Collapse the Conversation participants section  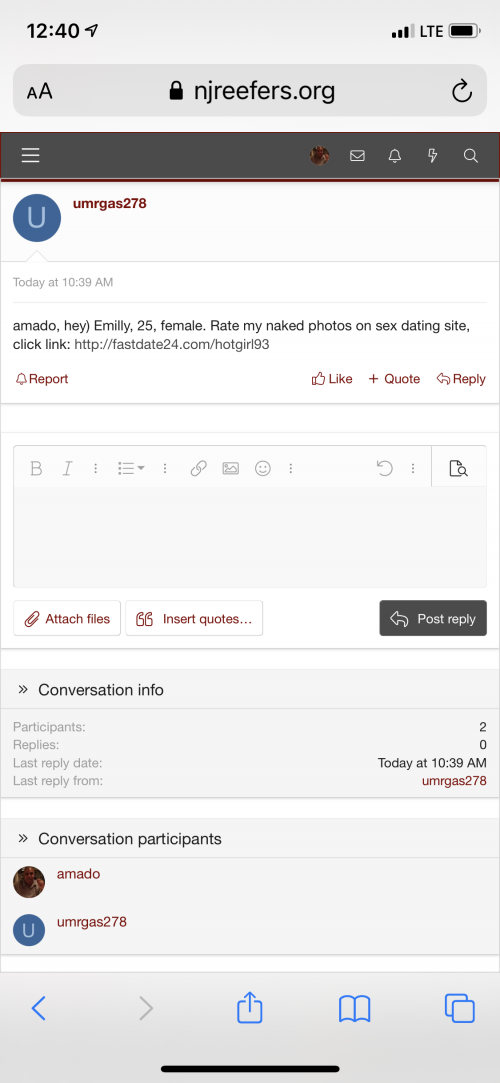click(x=23, y=838)
